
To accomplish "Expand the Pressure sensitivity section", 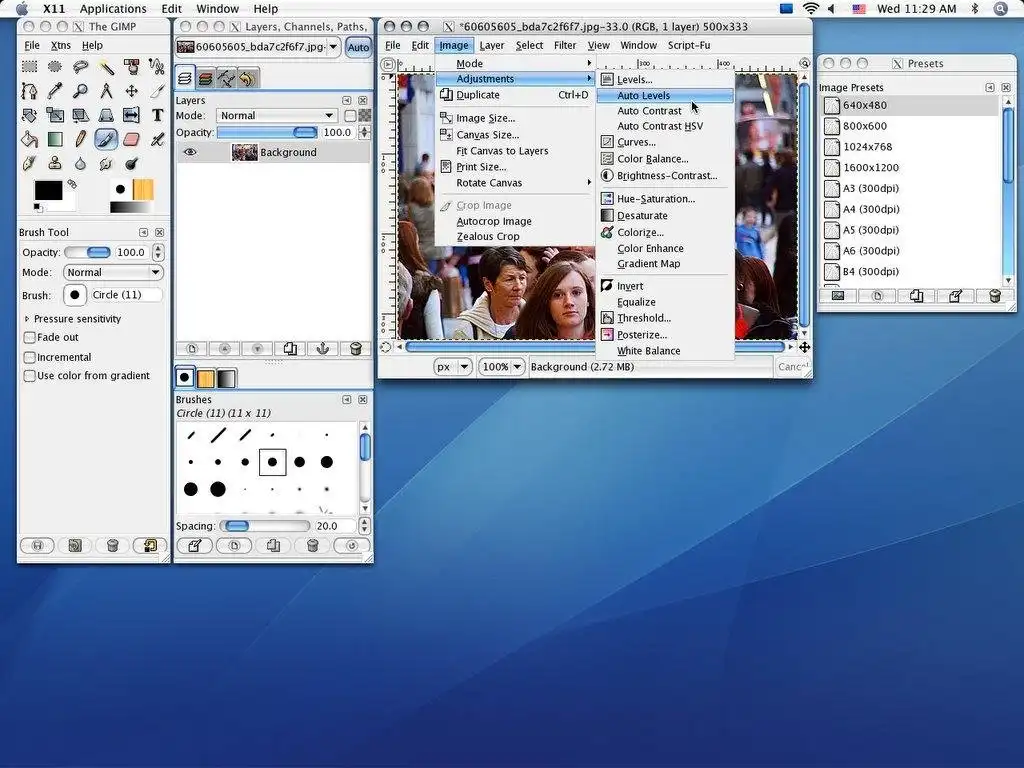I will (x=27, y=319).
